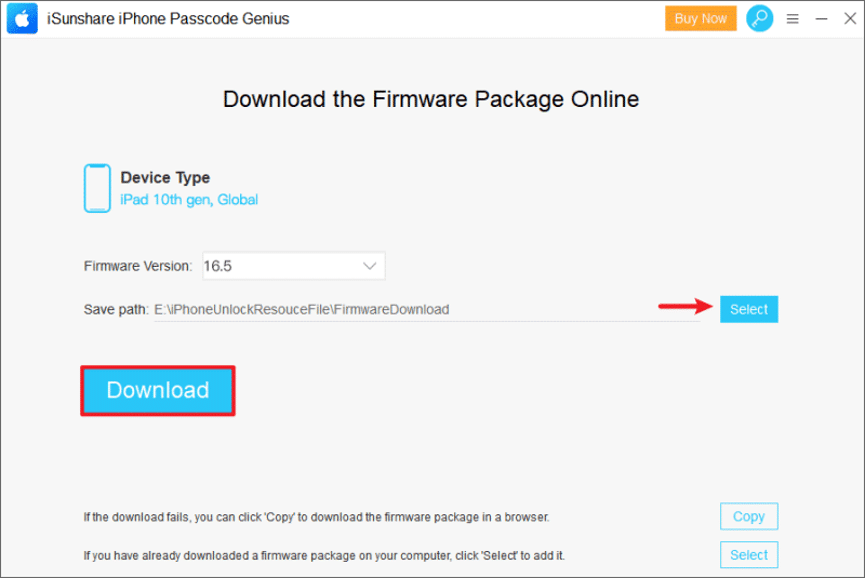This screenshot has width=866, height=579.
Task: Close the iPhone Passcode Genius window
Action: coord(849,19)
